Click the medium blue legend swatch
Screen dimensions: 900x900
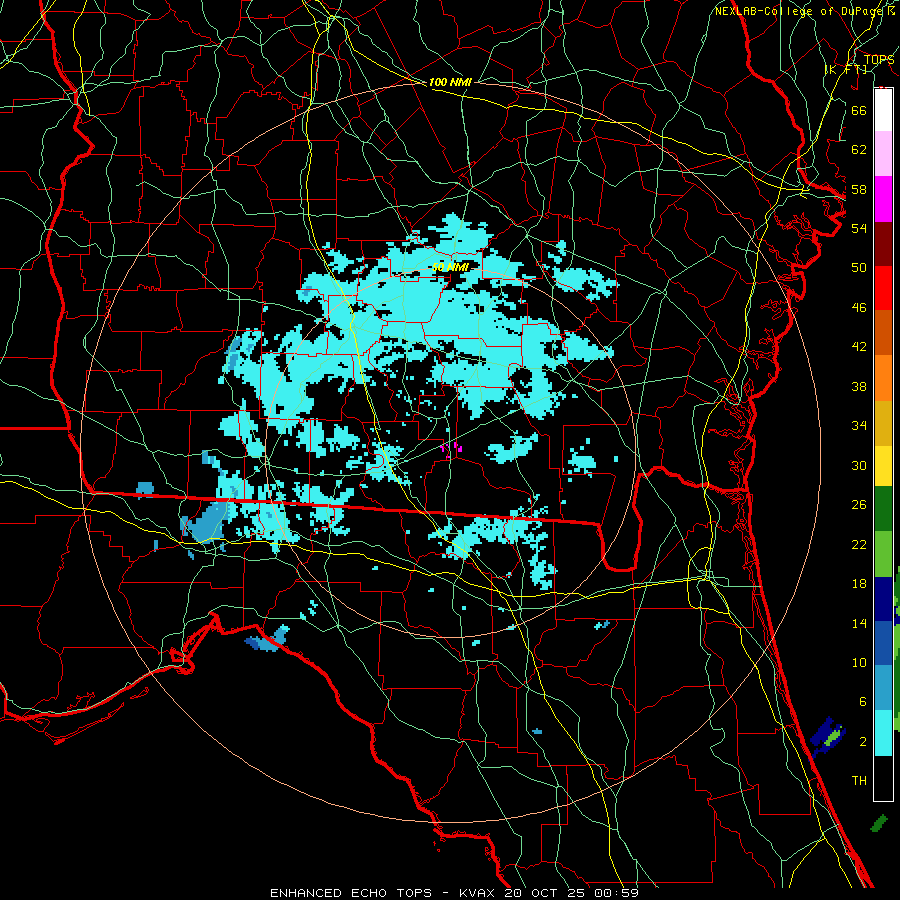click(x=883, y=643)
